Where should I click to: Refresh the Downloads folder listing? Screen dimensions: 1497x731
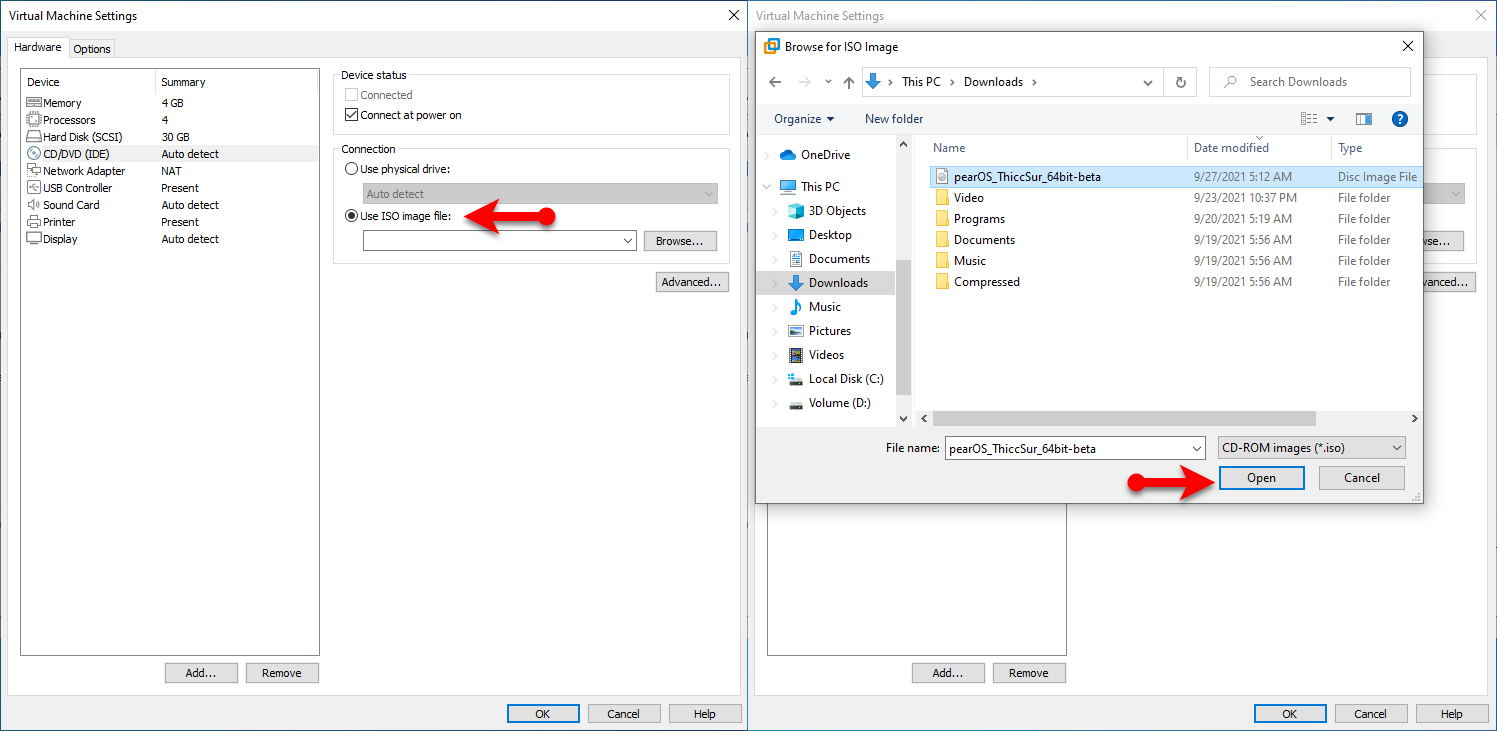1181,82
